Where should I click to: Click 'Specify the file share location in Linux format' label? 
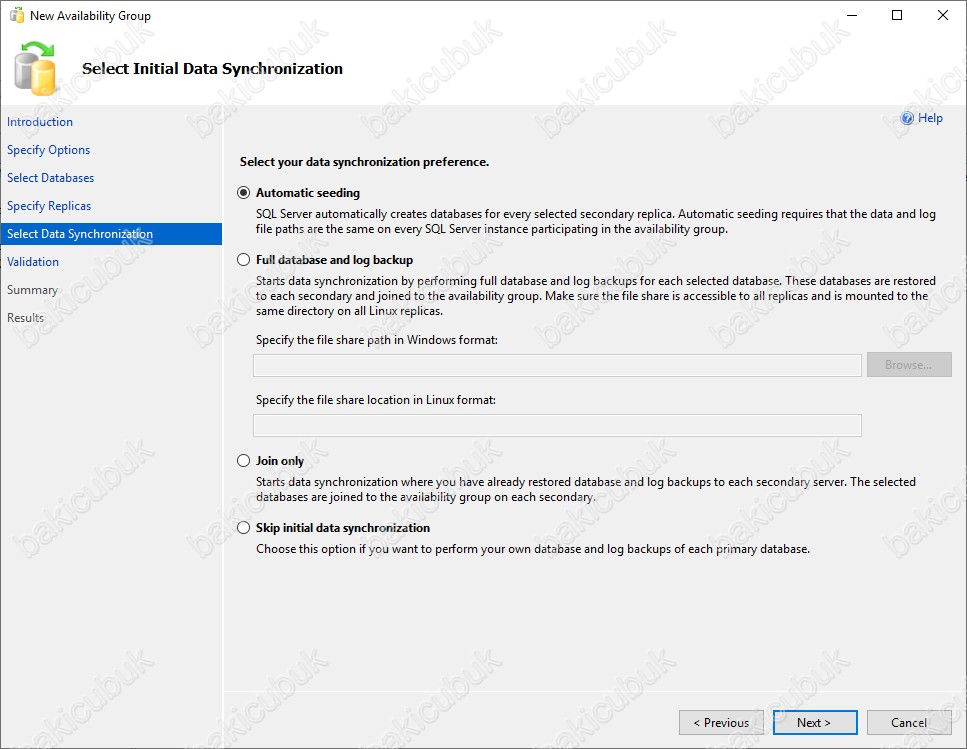pos(376,400)
